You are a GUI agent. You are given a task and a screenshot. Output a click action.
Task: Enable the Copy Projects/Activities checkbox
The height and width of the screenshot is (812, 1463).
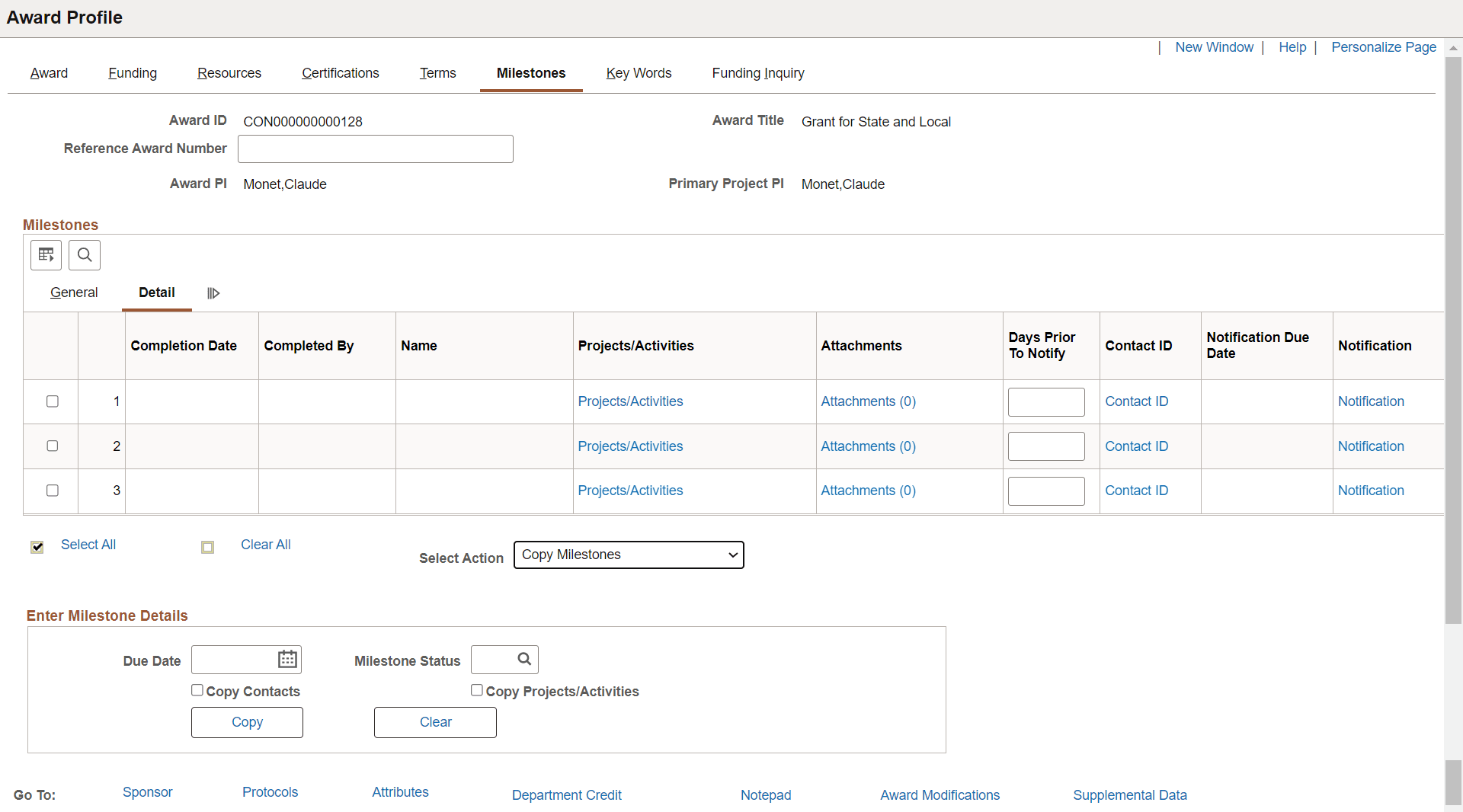click(x=477, y=690)
